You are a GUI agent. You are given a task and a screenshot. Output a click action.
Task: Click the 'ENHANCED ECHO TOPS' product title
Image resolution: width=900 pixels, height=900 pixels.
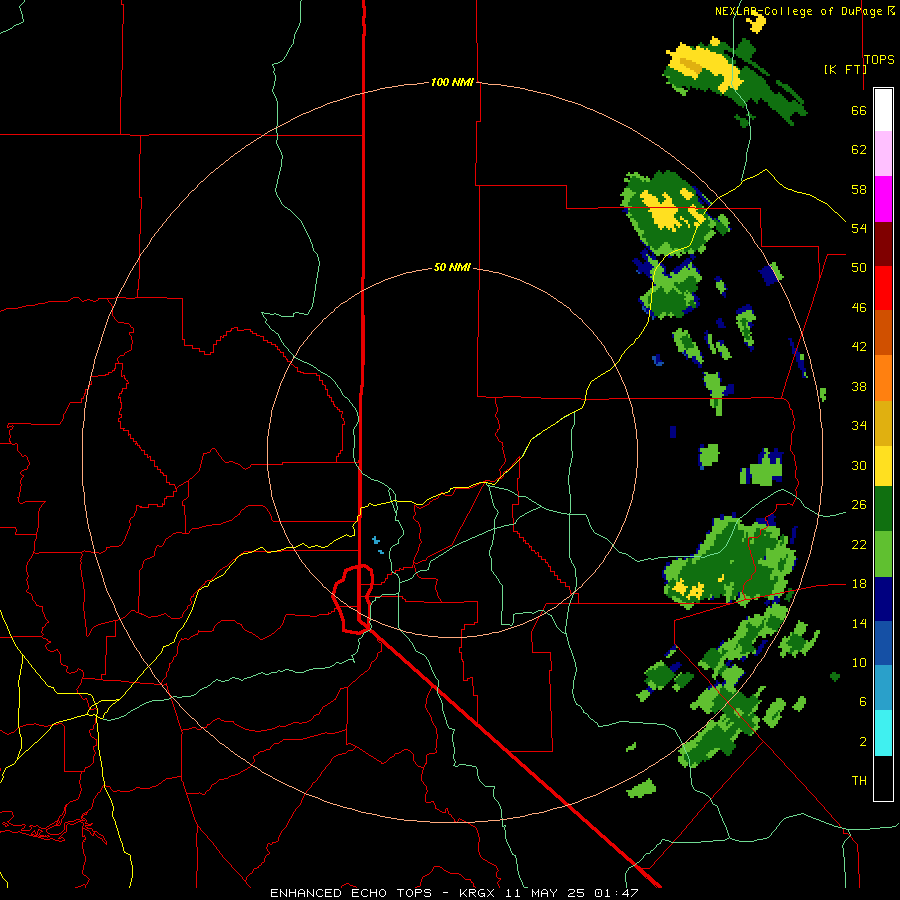click(x=351, y=893)
